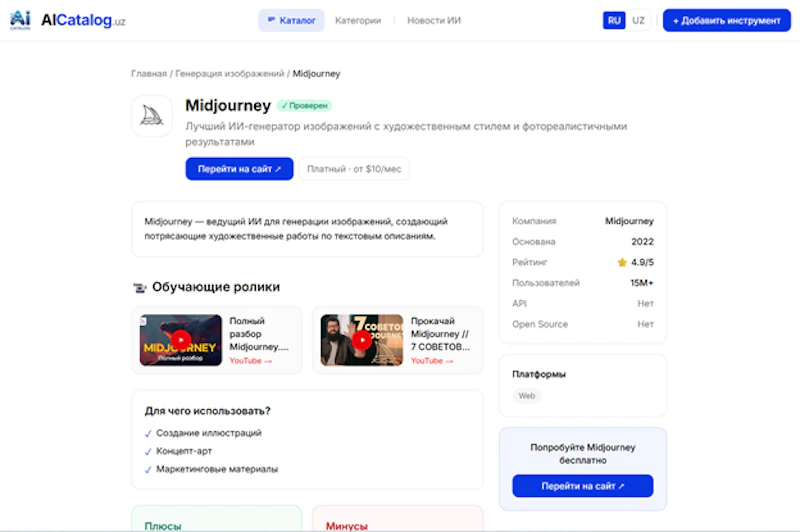
Task: Click the top Перейти на сайт button
Action: 239,169
